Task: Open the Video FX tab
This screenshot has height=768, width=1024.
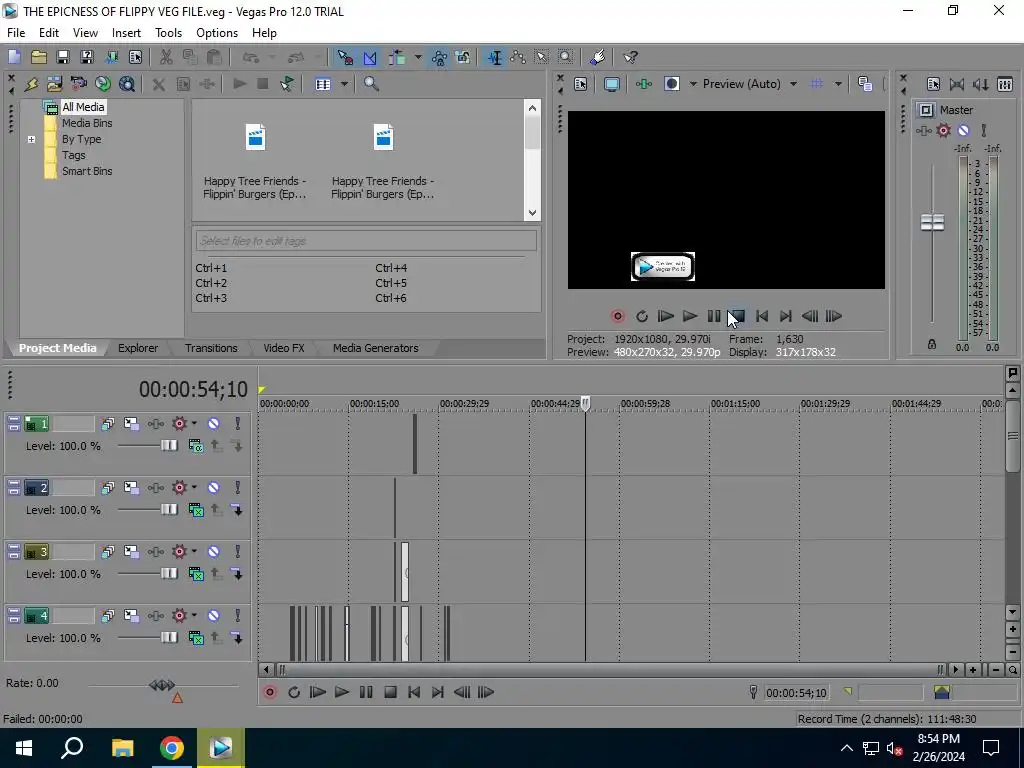Action: pos(283,348)
